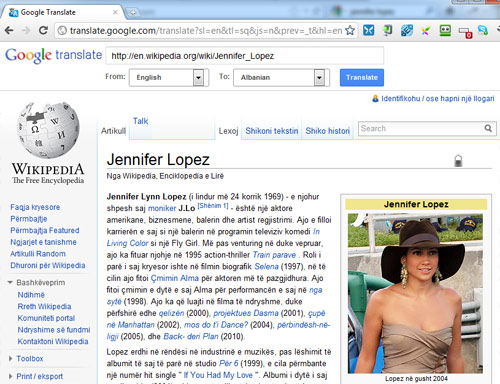Click the Wikipedia globe logo
Viewport: 500px width, 384px height.
[48, 130]
